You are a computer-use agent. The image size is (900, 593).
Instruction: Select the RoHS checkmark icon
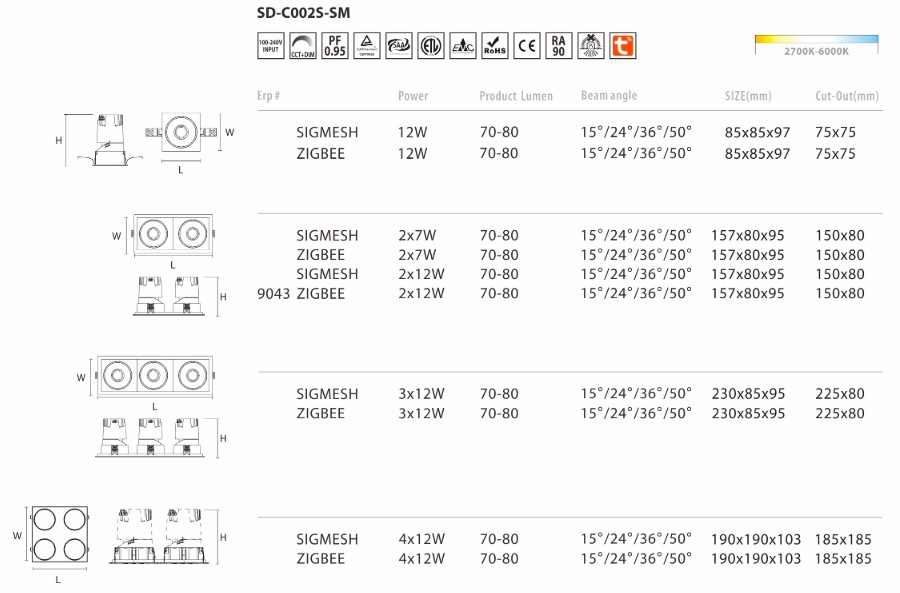495,46
